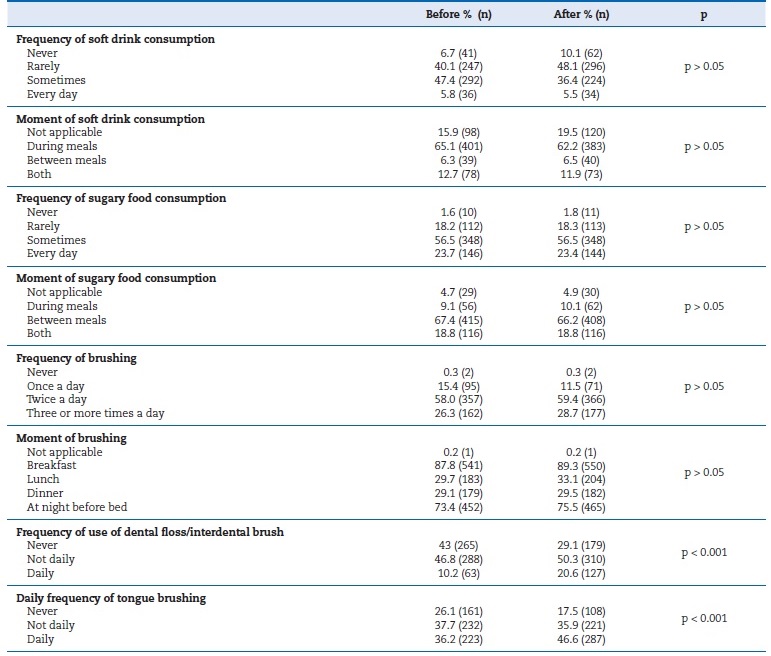The width and height of the screenshot is (771, 656).
Task: Click the value '87.8 (541)'
Action: coord(454,466)
